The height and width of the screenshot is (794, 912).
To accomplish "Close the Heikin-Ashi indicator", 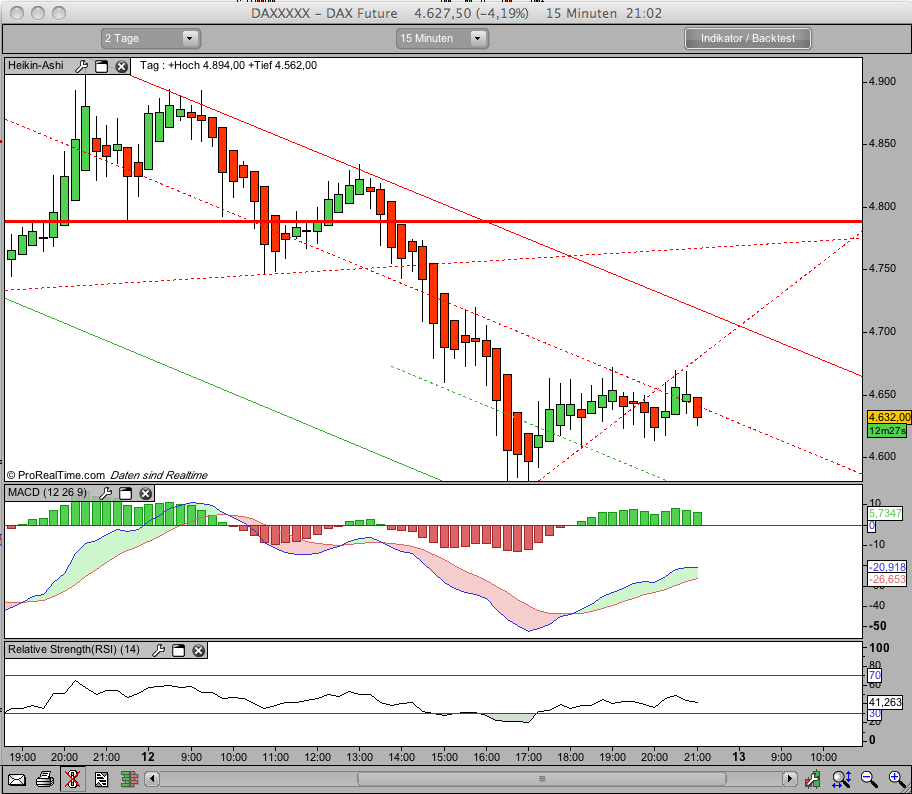I will (121, 66).
